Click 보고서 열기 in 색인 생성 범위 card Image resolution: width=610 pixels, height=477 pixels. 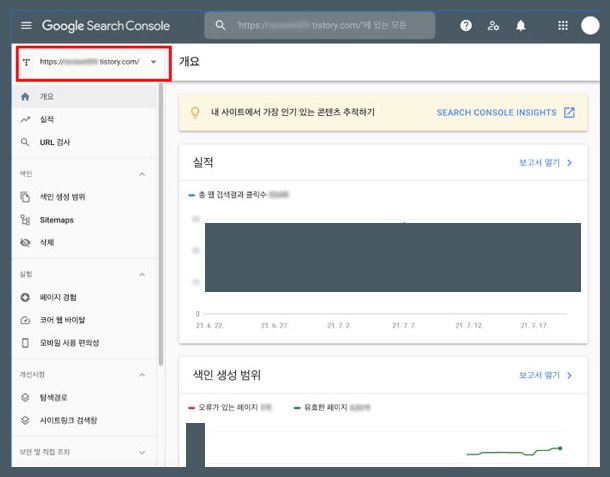click(539, 375)
